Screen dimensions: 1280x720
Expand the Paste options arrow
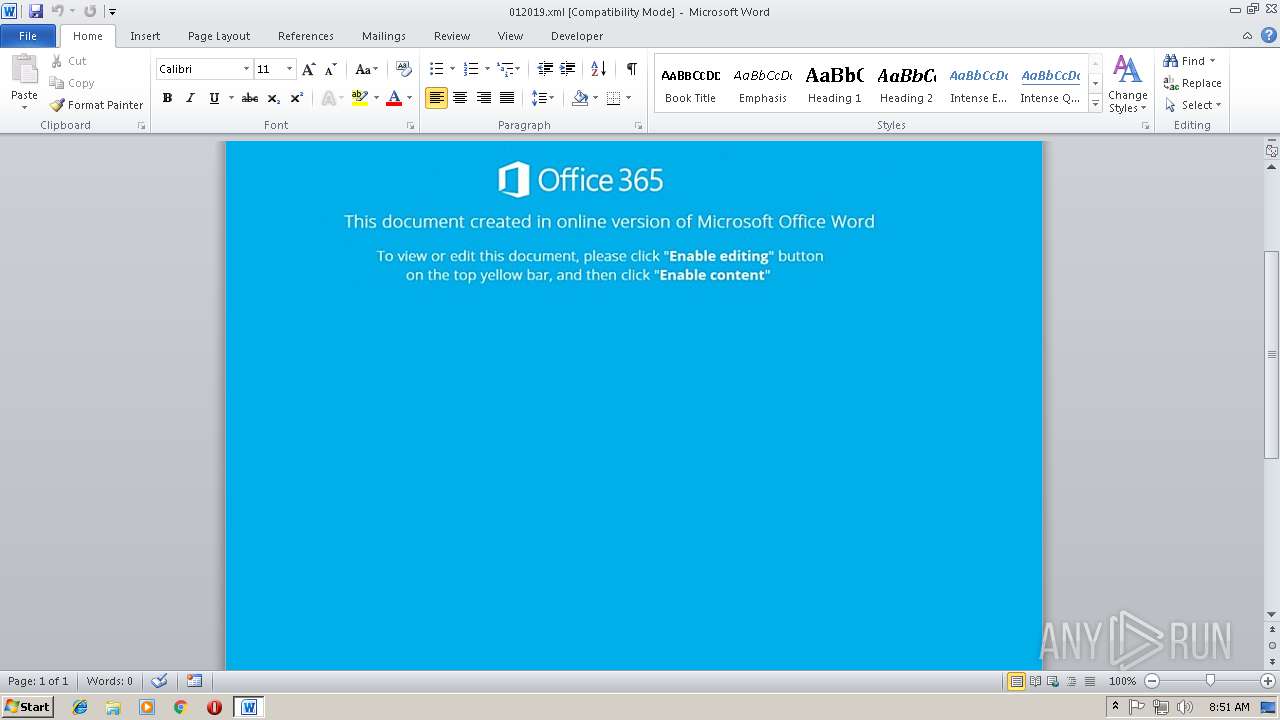[x=24, y=107]
